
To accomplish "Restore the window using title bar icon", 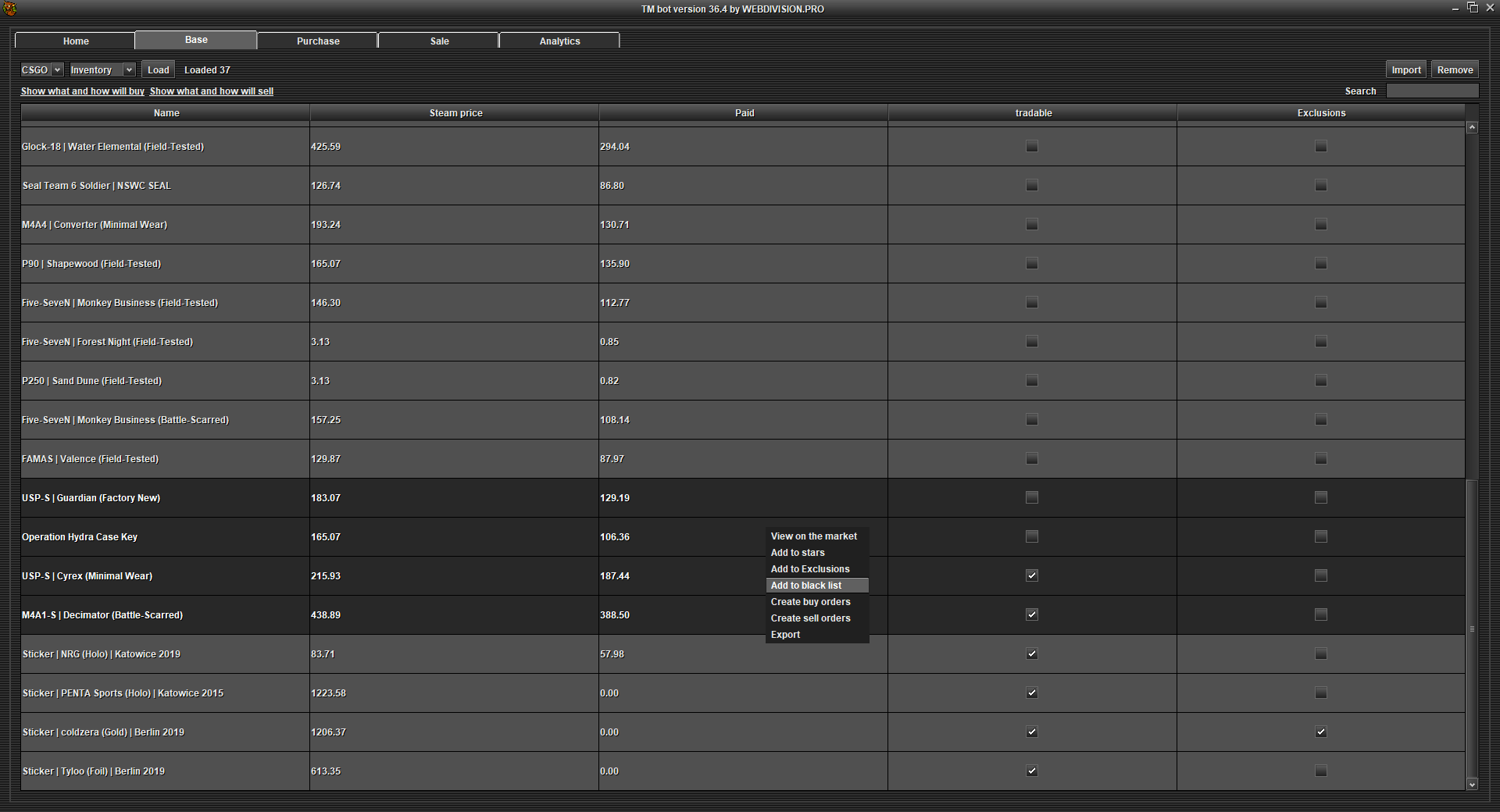I will pos(1473,8).
